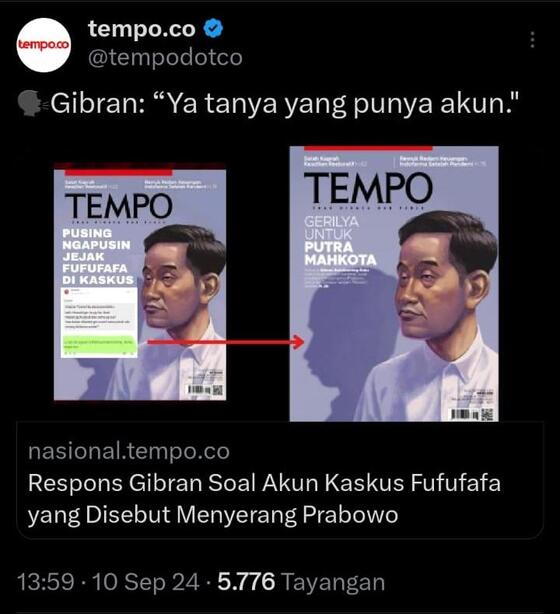
Task: Click the TEMPO logo on right cover
Action: click(368, 189)
